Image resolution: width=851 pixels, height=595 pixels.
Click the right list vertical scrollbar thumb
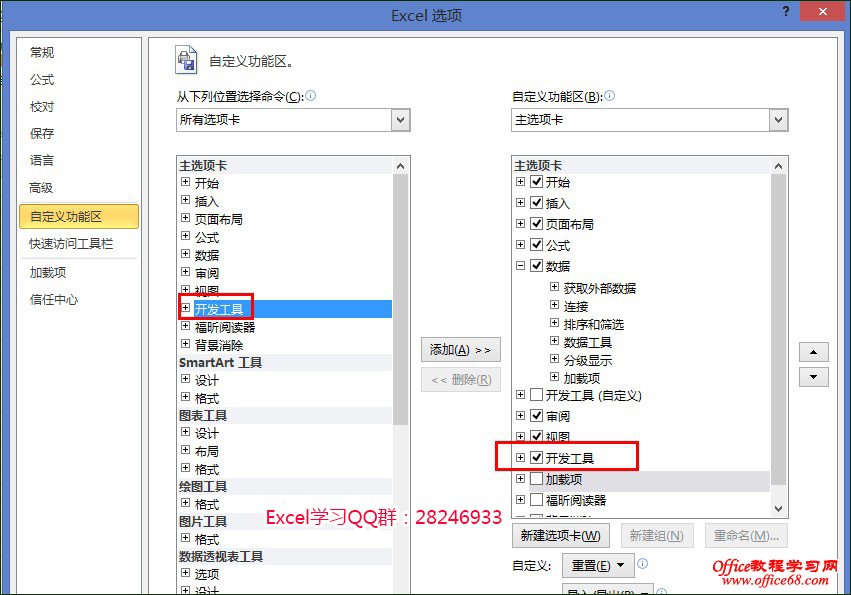pyautogui.click(x=778, y=329)
